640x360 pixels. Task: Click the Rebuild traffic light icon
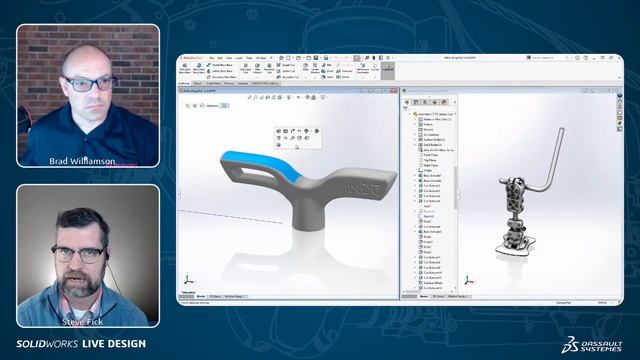[x=373, y=58]
